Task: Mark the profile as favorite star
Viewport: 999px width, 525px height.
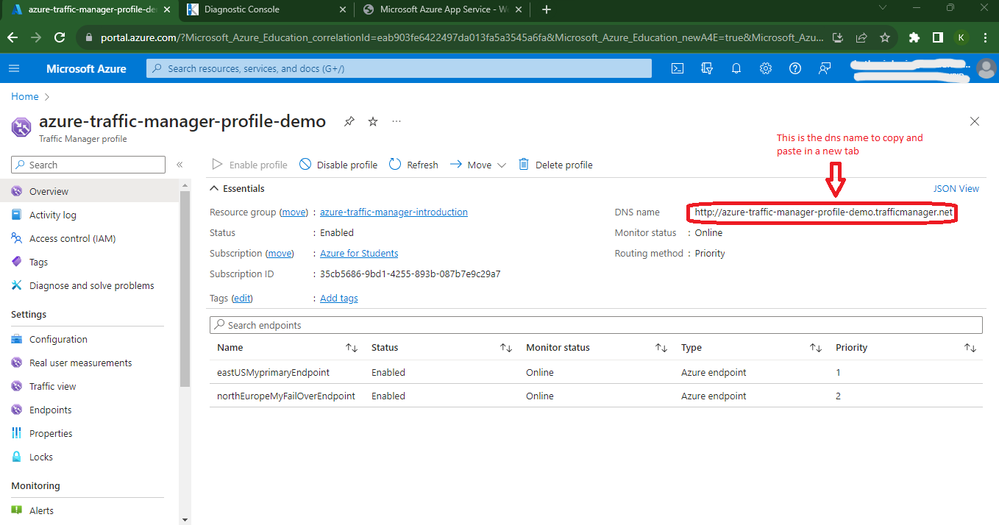Action: pos(373,121)
